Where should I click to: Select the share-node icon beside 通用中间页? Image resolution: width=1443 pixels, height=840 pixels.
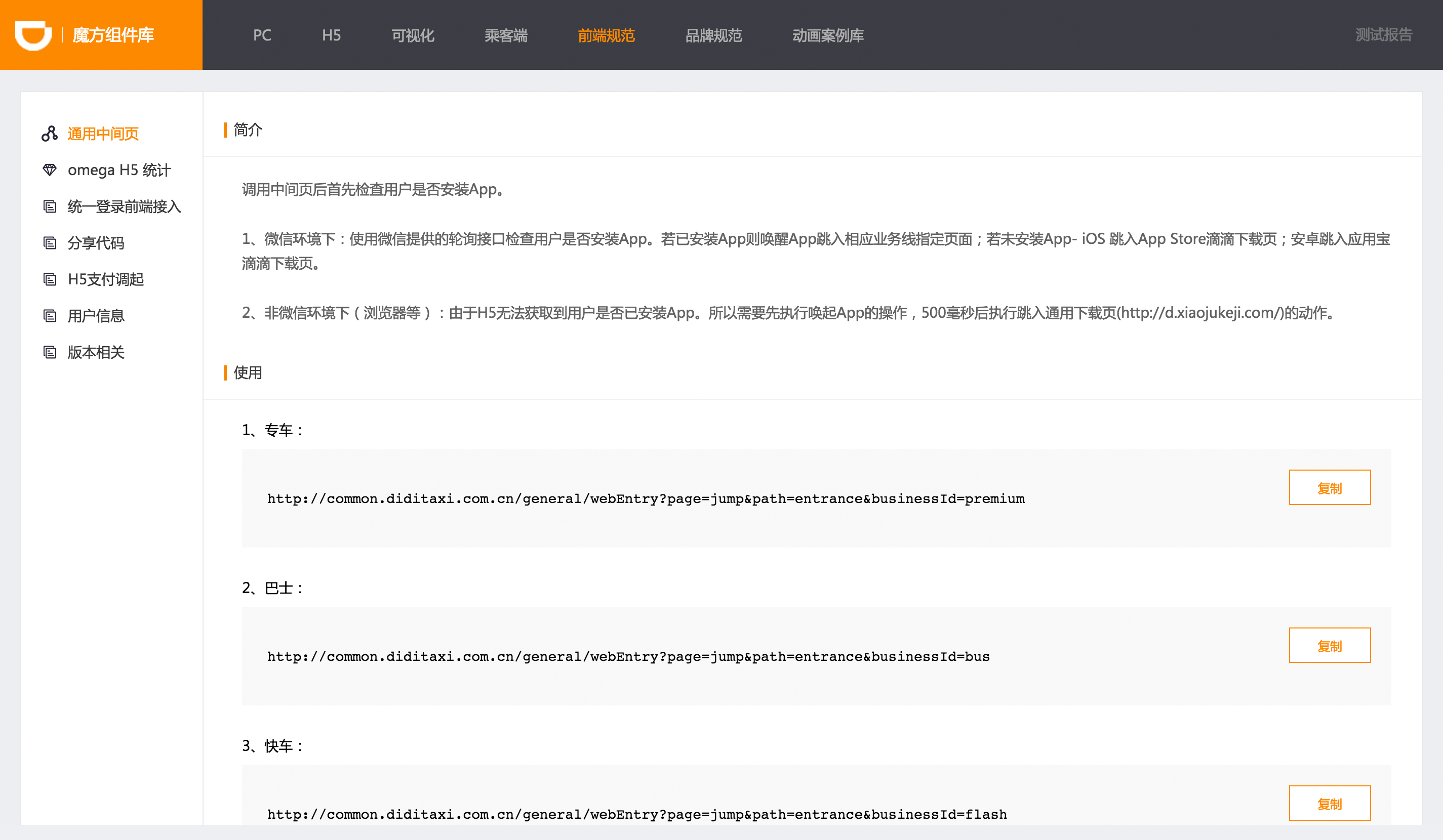click(49, 133)
